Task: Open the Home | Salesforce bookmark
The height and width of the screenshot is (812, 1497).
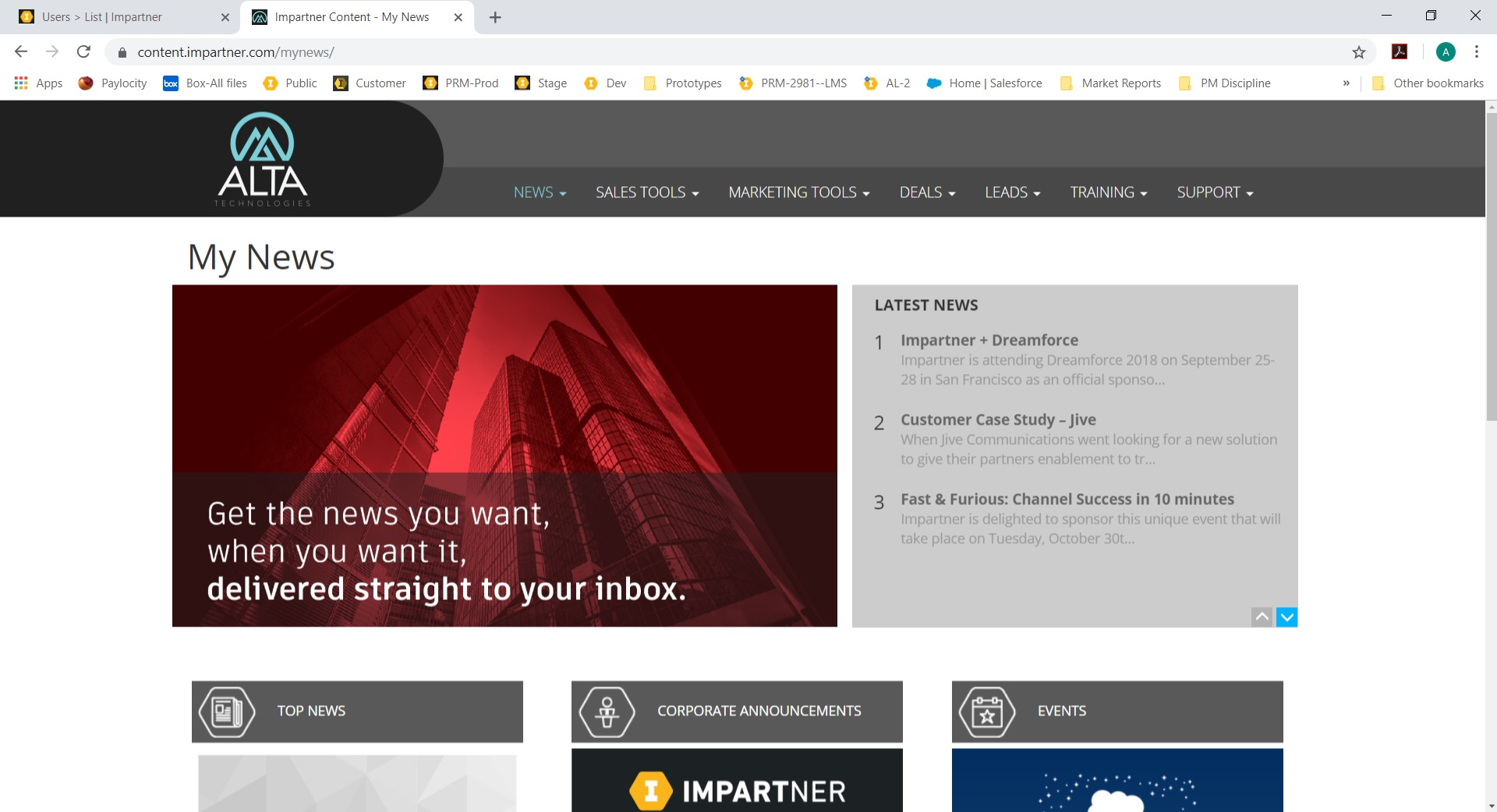Action: 984,83
